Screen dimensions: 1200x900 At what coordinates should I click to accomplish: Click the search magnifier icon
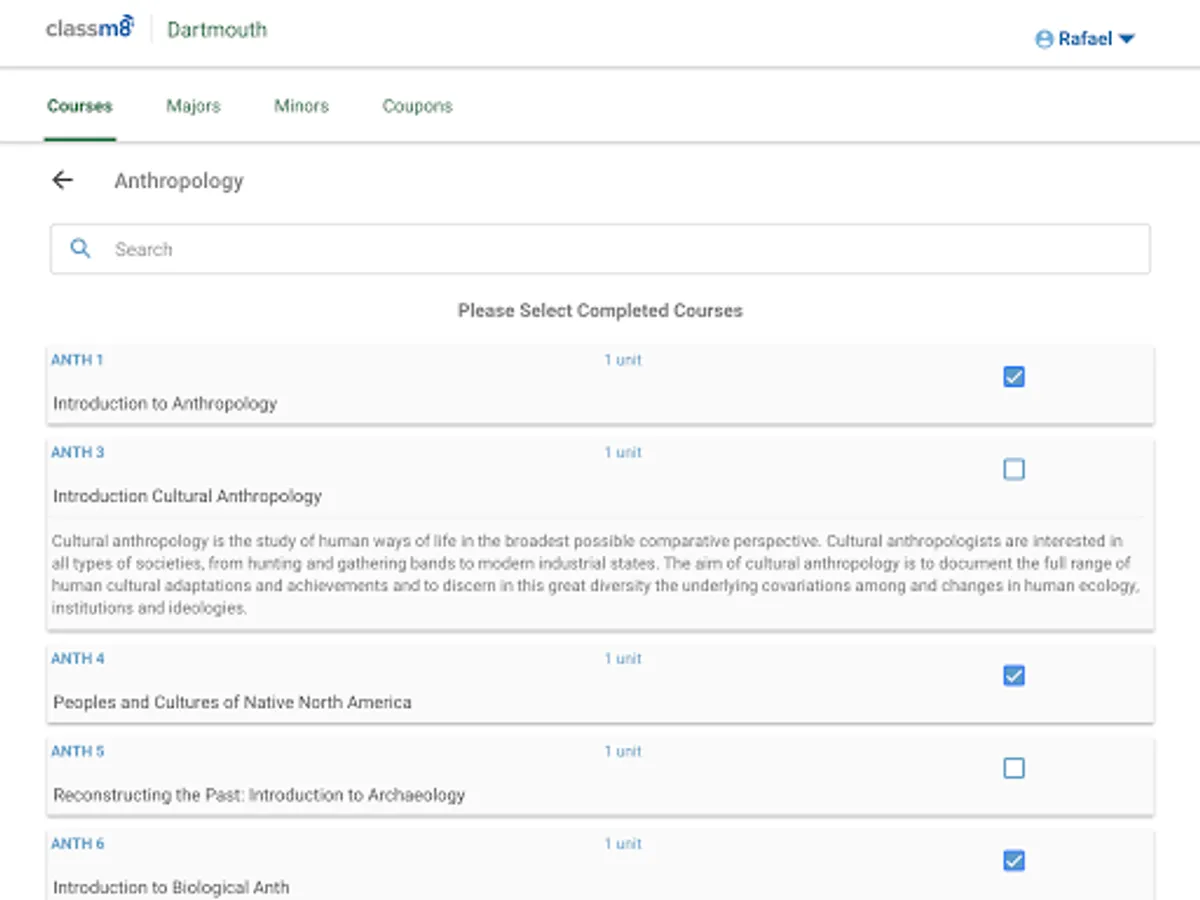[x=80, y=249]
